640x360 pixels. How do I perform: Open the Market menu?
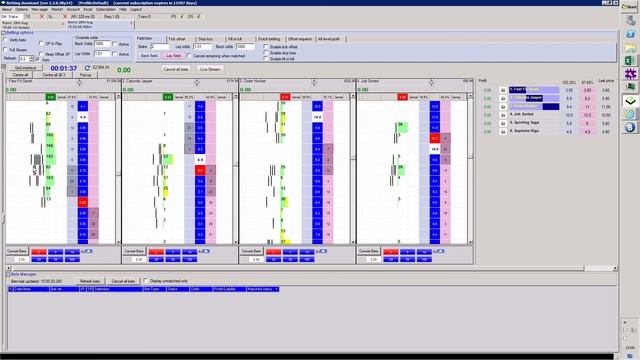coord(57,9)
